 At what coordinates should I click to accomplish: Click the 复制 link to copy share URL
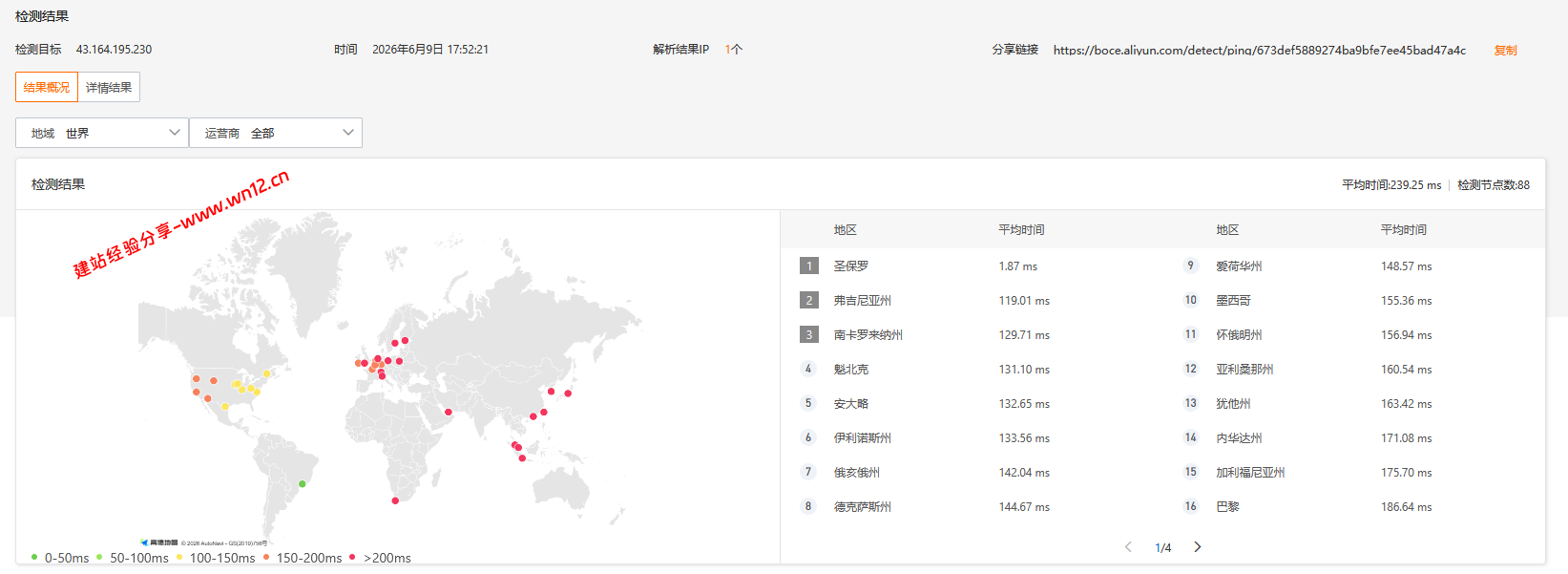pos(1505,50)
